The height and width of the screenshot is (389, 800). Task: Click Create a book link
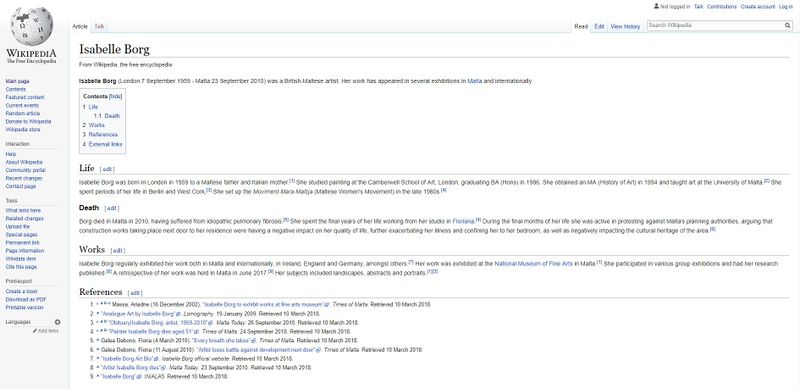(21, 291)
